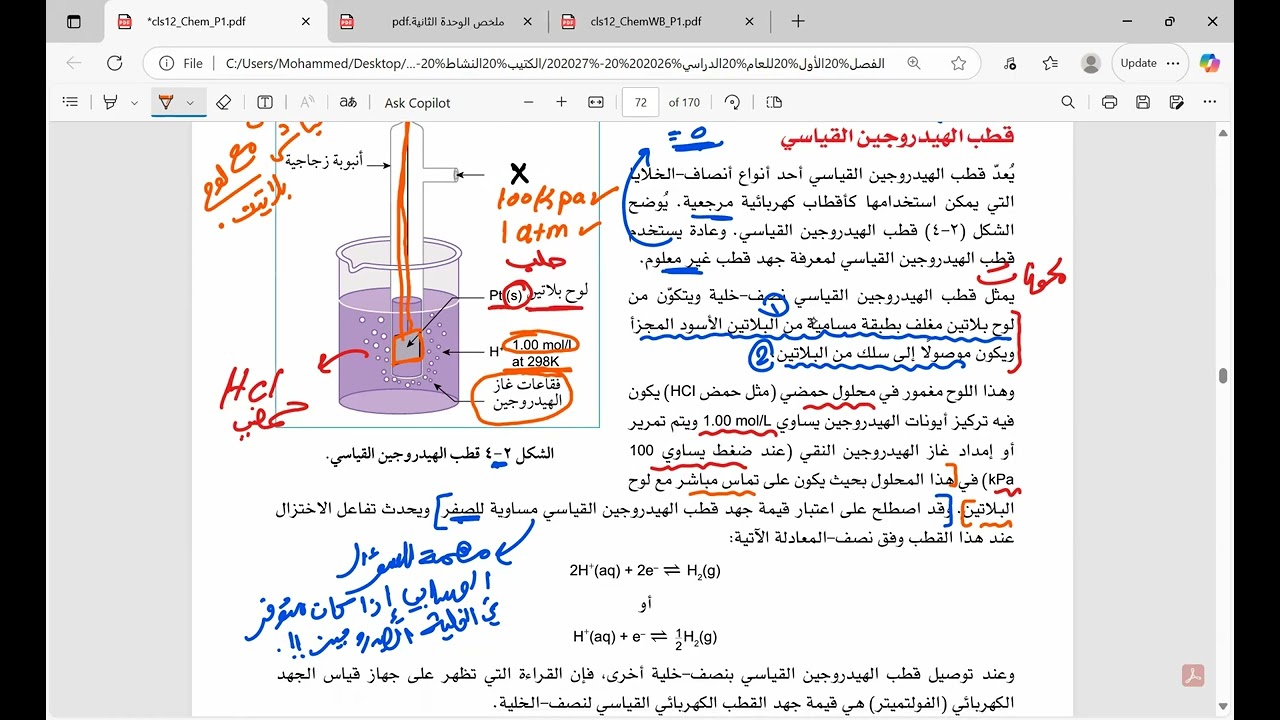The height and width of the screenshot is (720, 1280).
Task: Click the Adobe Acrobat icon on page
Action: 1193,675
